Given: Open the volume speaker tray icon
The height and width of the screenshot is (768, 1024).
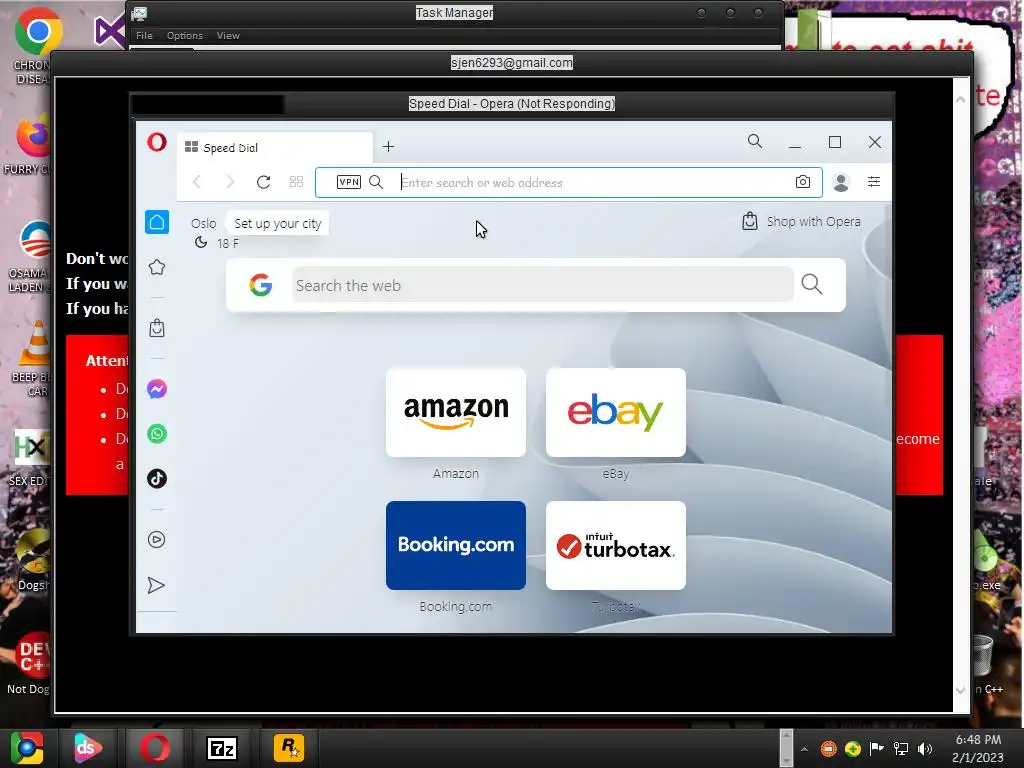Looking at the screenshot, I should tap(925, 749).
